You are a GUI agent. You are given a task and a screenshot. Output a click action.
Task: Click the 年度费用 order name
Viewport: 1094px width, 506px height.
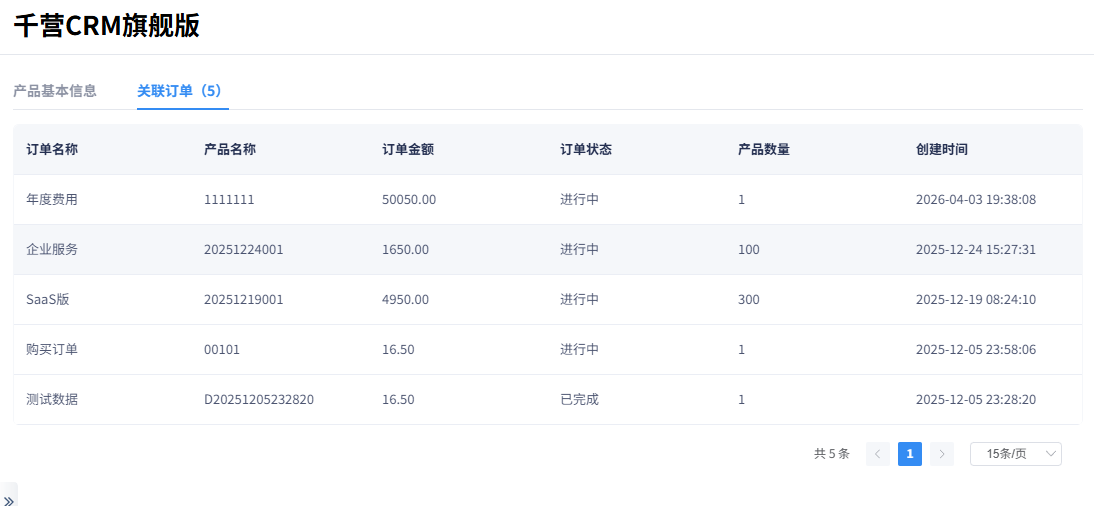coord(52,200)
